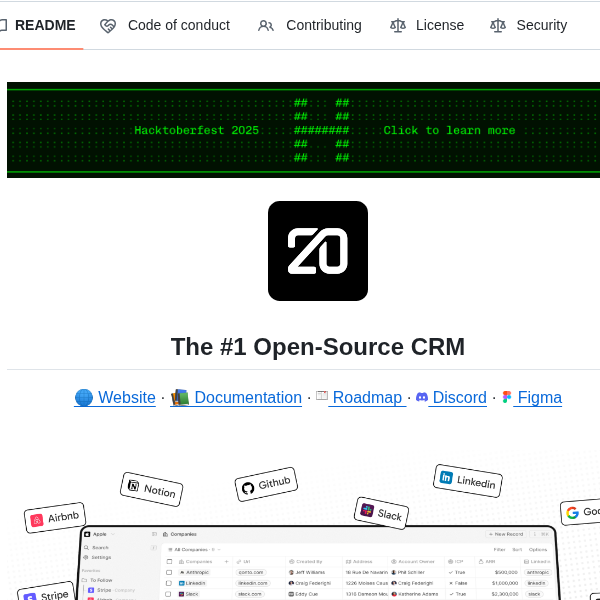600x600 pixels.
Task: Open the Documentation link
Action: tap(247, 397)
